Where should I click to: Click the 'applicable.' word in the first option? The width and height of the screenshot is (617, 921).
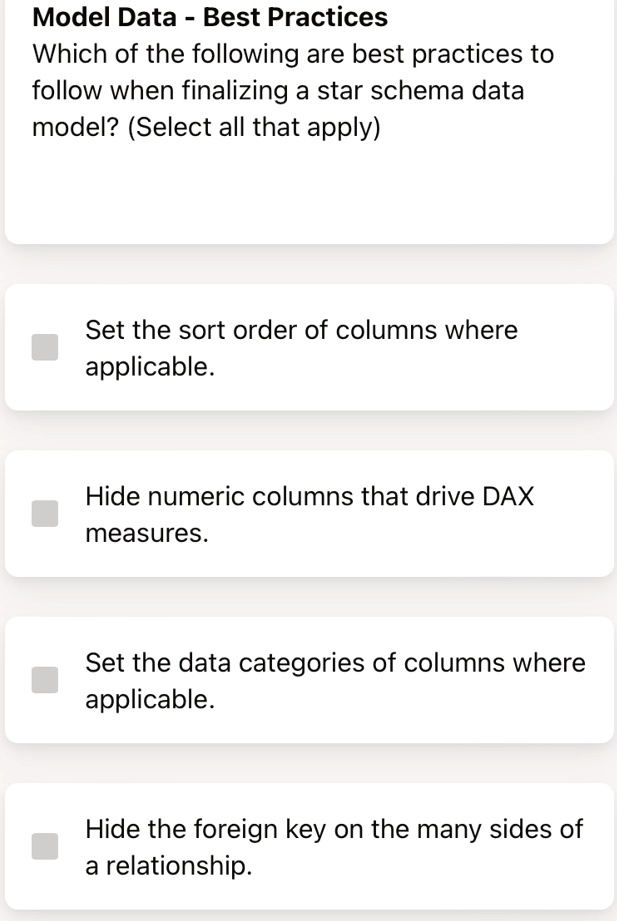click(150, 367)
